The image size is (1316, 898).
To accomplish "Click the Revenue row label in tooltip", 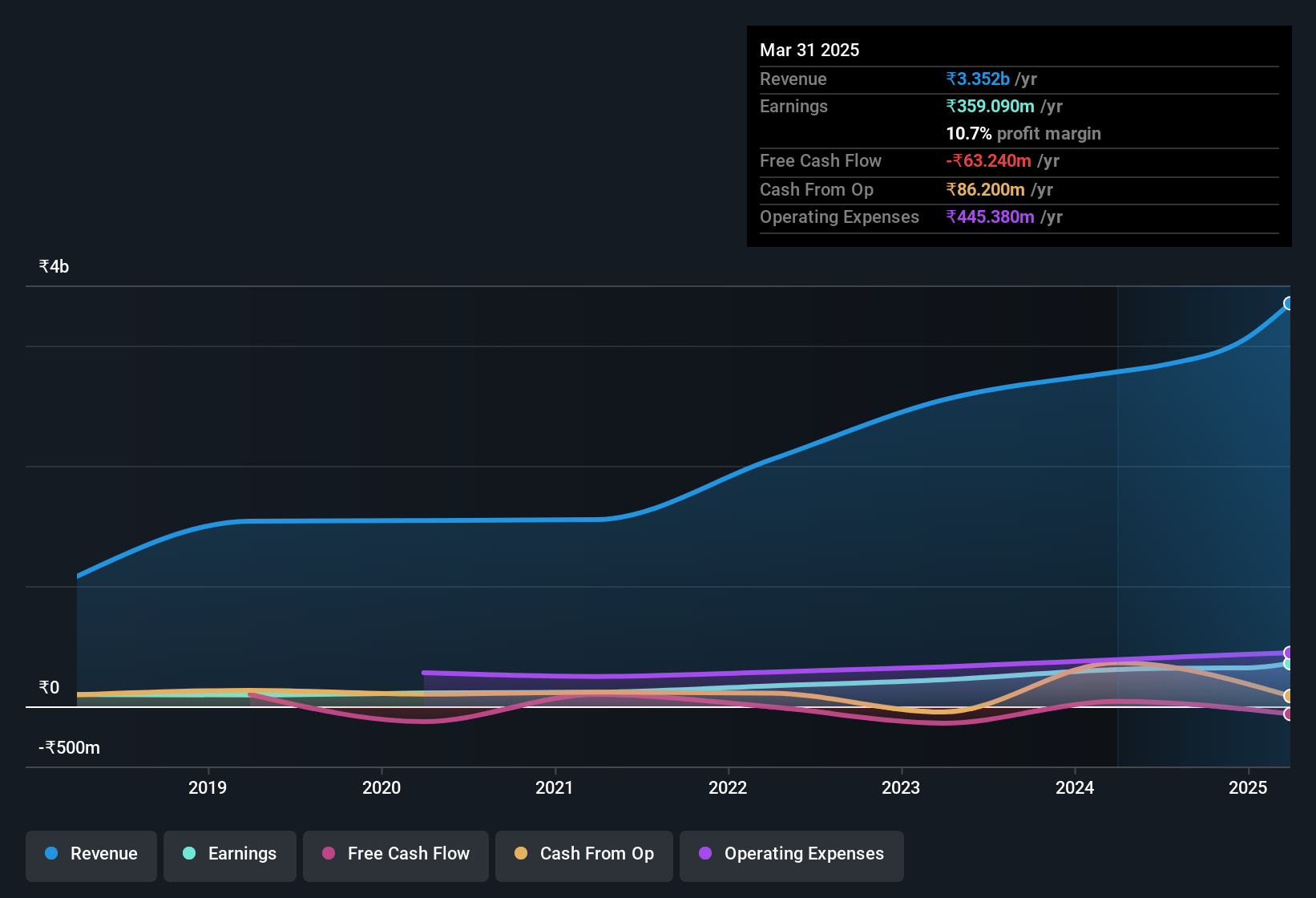I will pos(793,79).
